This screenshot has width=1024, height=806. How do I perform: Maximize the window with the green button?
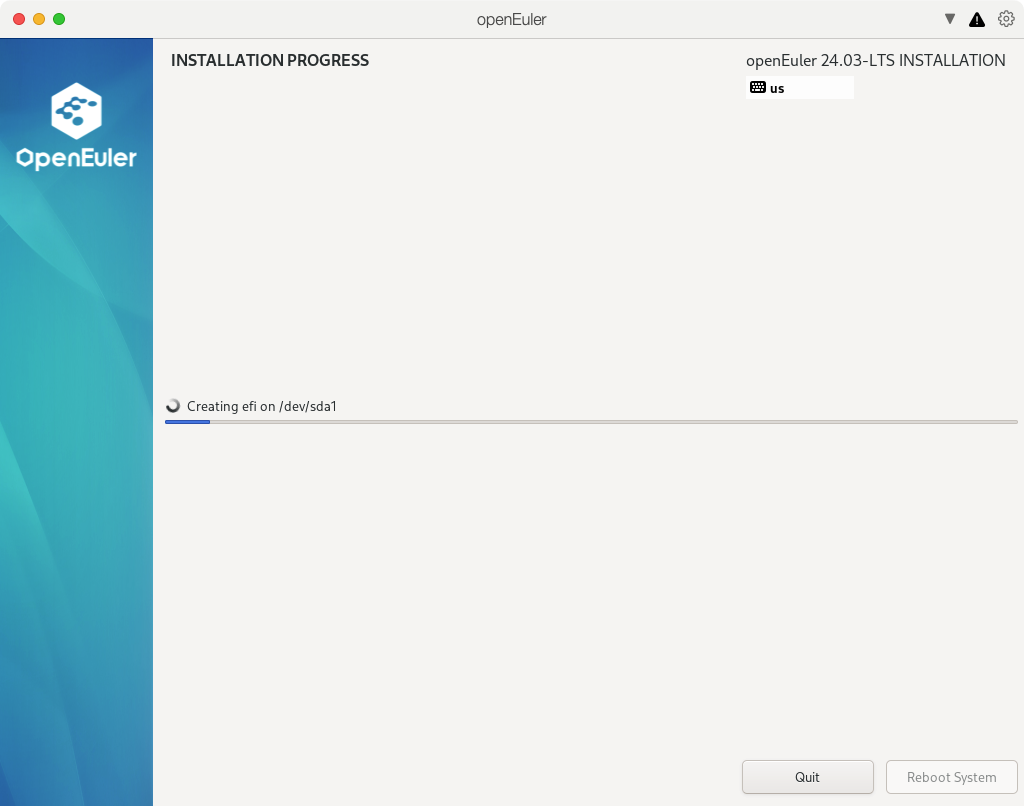[59, 19]
